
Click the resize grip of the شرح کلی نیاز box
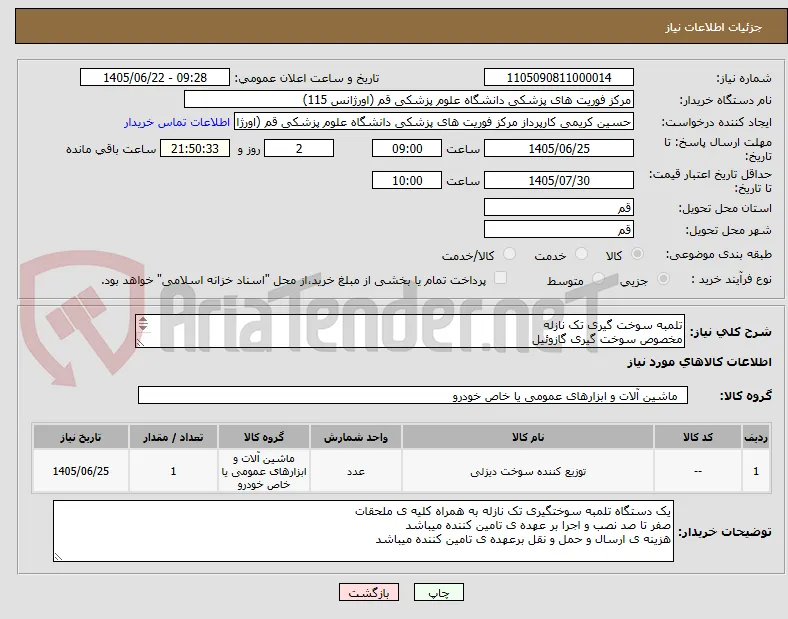tap(141, 342)
